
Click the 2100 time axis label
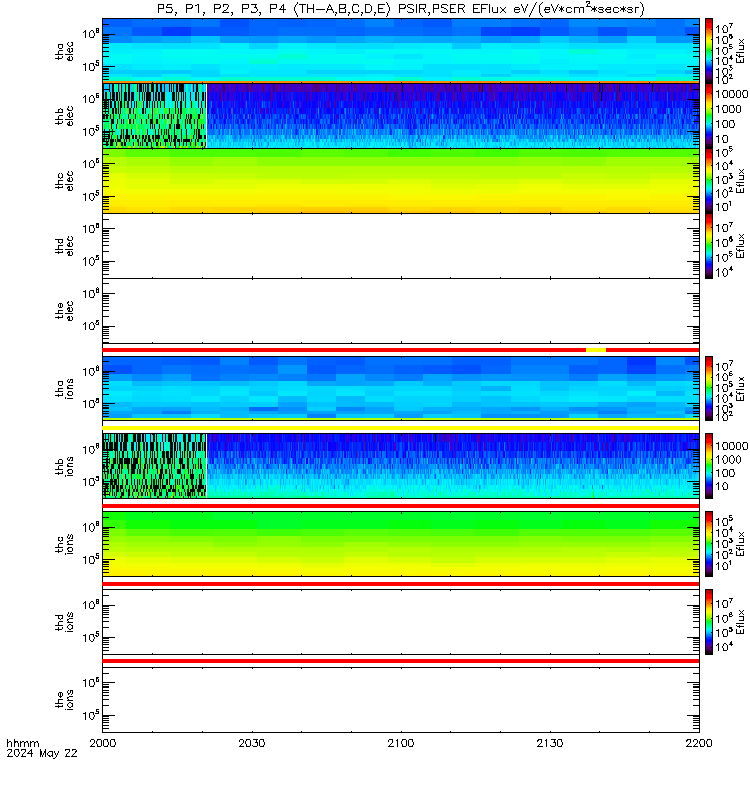[401, 743]
